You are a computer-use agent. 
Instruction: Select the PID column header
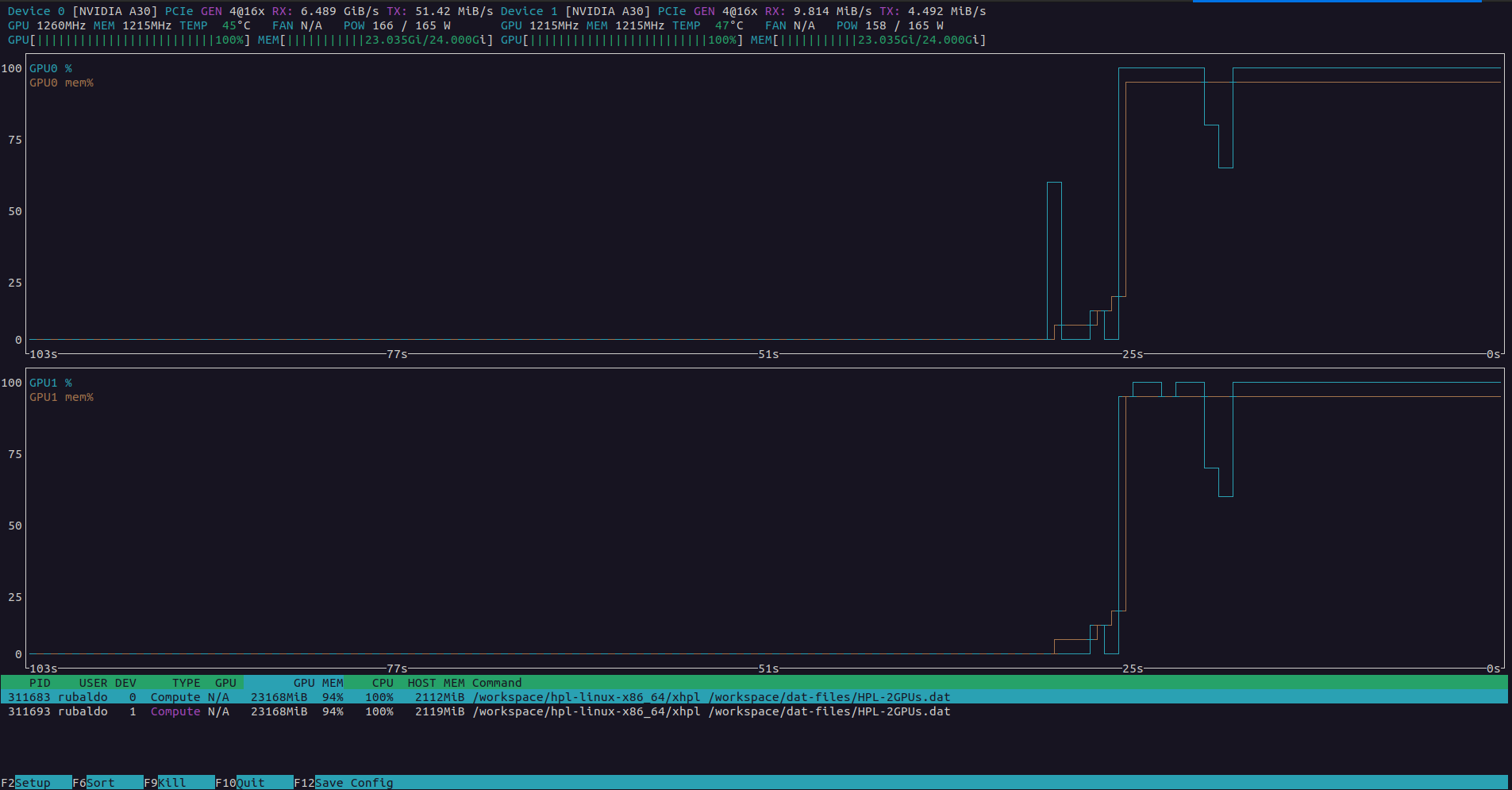40,683
